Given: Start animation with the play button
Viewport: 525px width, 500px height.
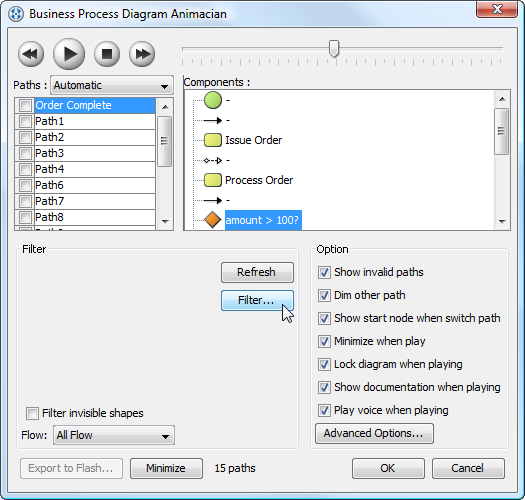Looking at the screenshot, I should pos(69,54).
